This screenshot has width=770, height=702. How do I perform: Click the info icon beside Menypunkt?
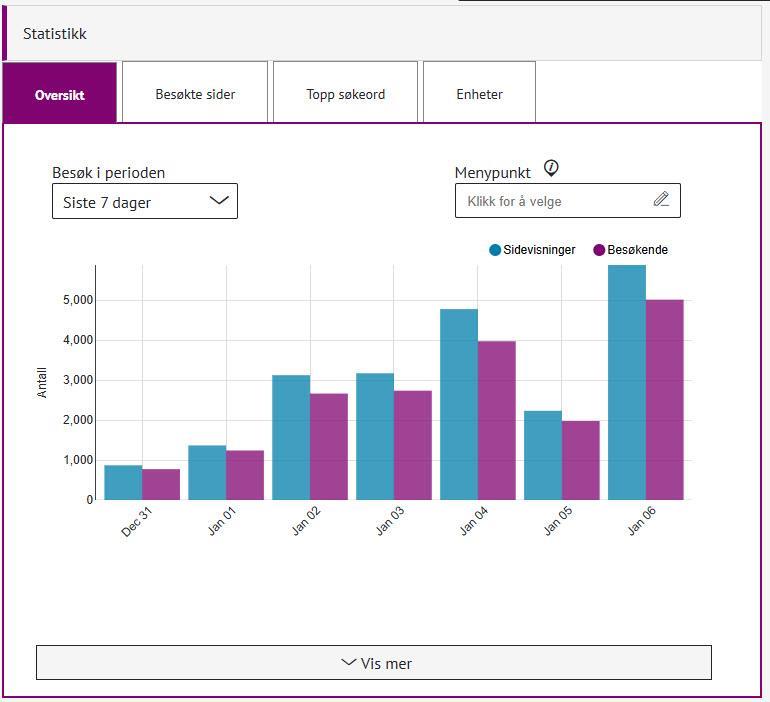pyautogui.click(x=551, y=168)
